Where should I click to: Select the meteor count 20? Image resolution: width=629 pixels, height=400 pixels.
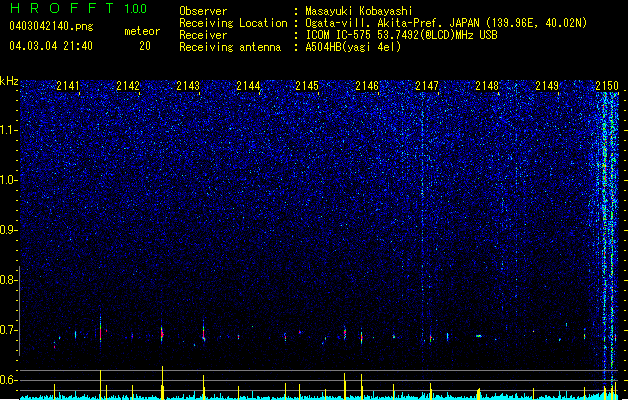pyautogui.click(x=145, y=46)
